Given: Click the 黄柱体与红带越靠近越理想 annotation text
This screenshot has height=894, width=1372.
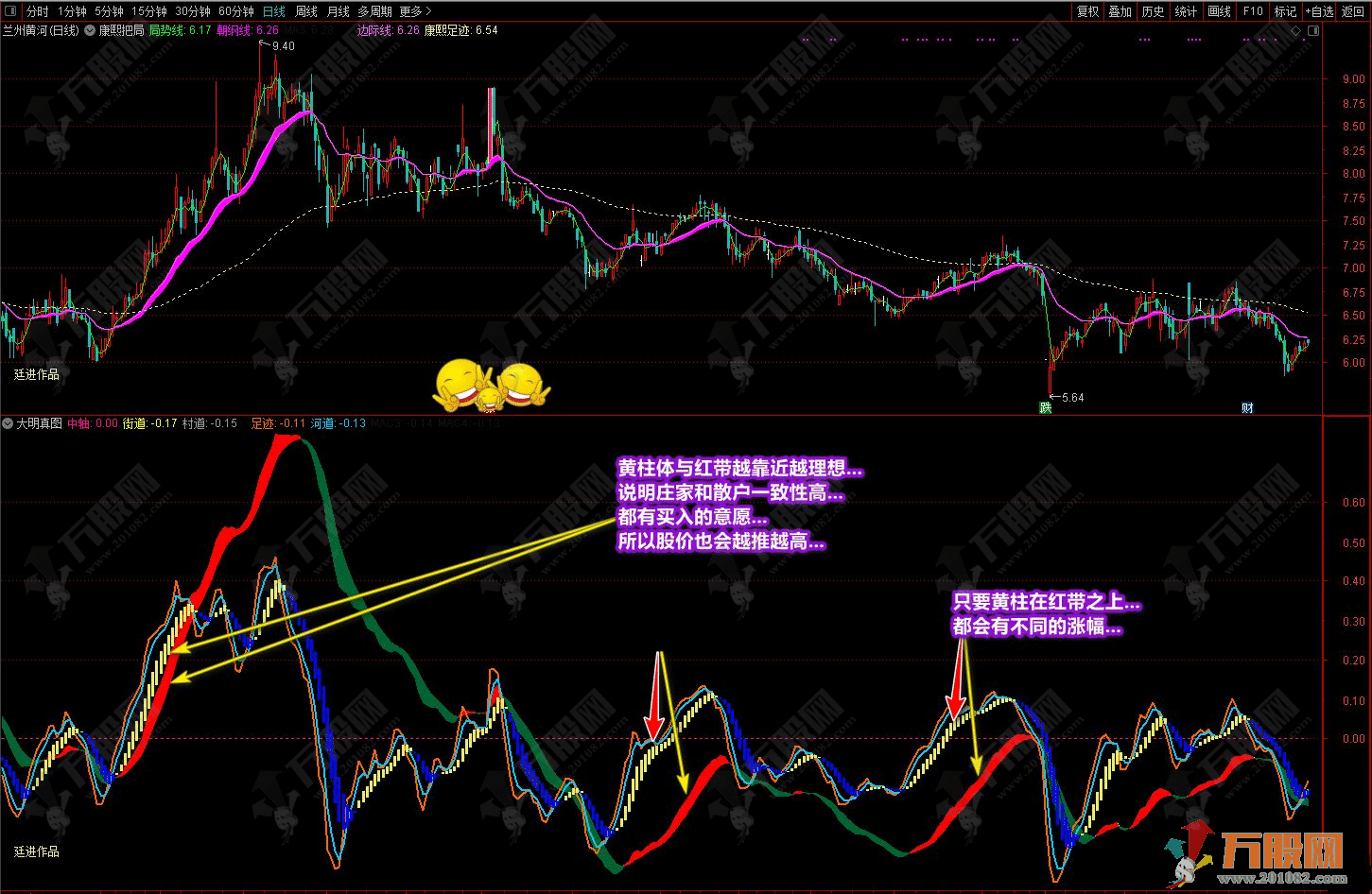Looking at the screenshot, I should pos(739,470).
